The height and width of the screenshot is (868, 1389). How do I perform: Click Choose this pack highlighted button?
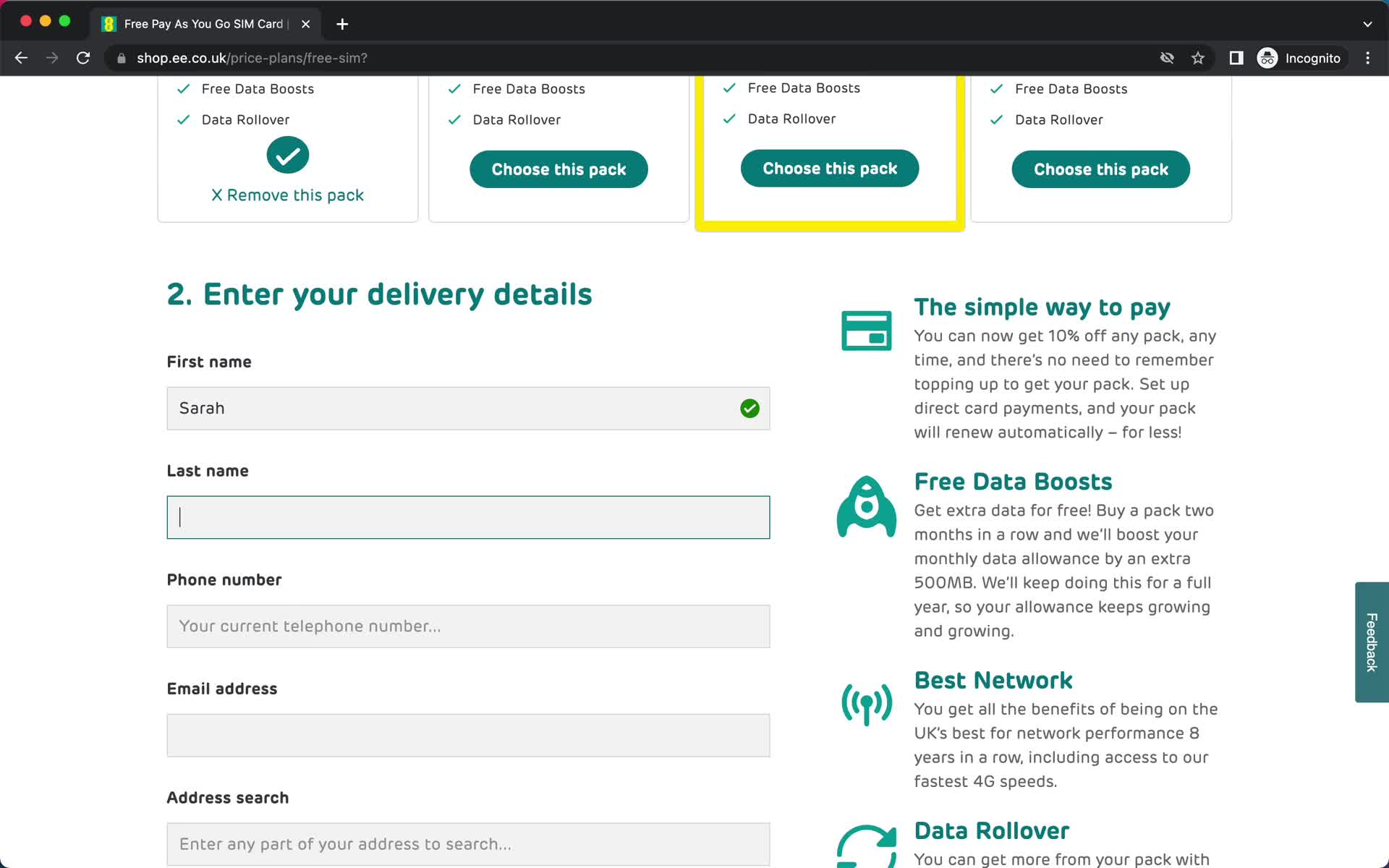tap(830, 168)
